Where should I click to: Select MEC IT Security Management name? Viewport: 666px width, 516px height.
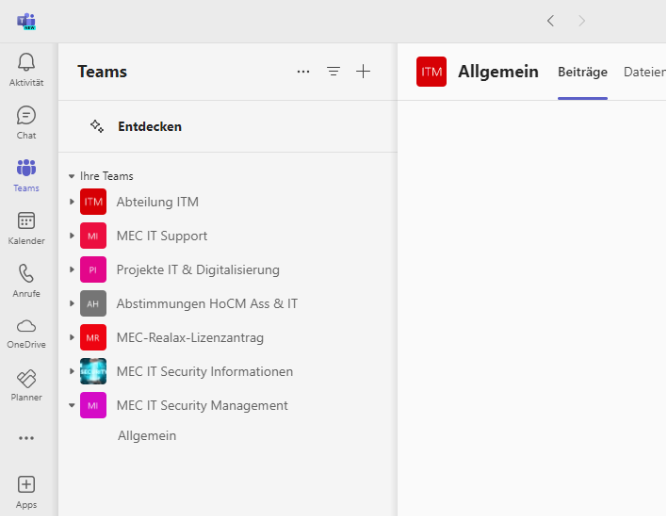(x=202, y=405)
